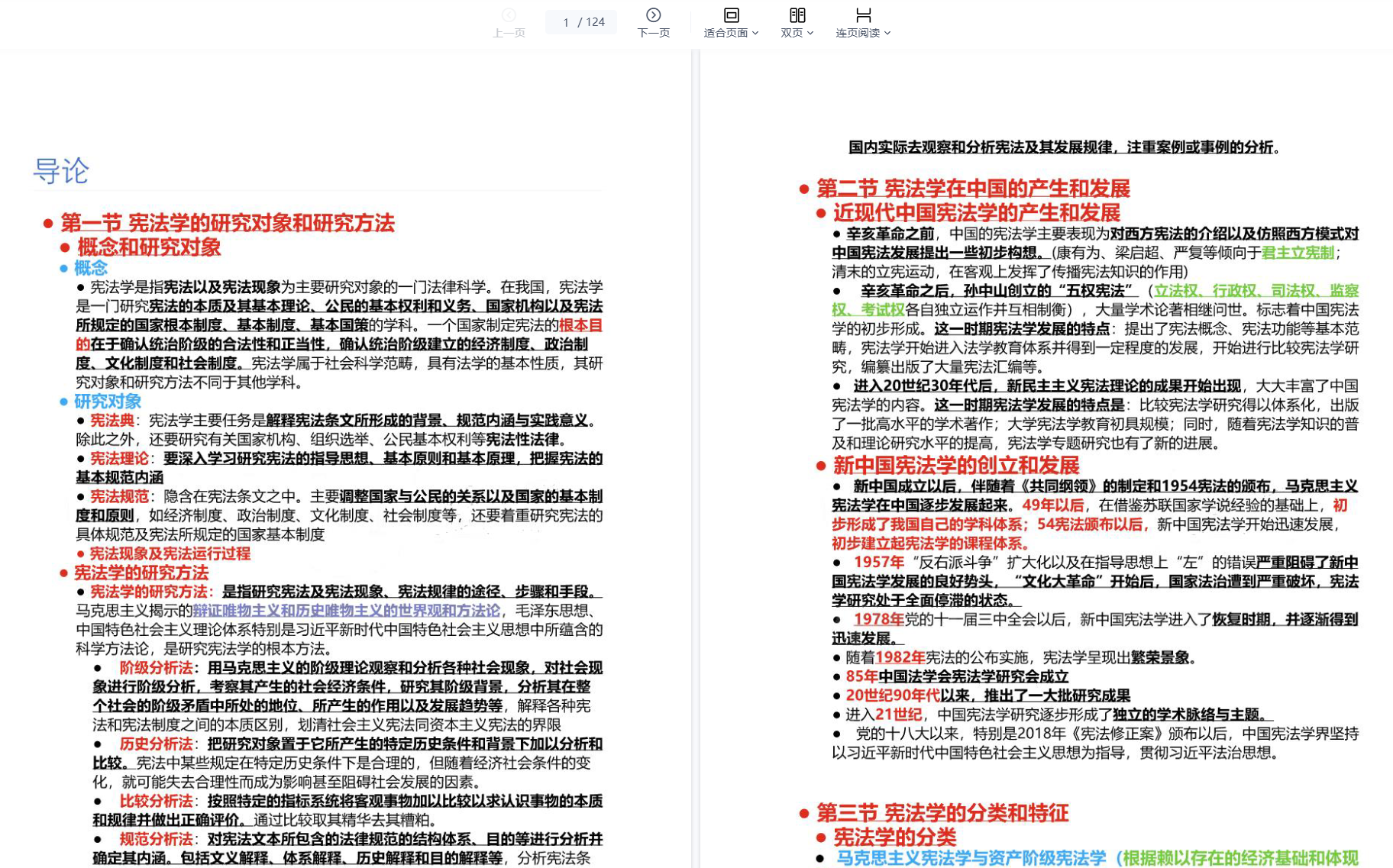The image size is (1393, 868).
Task: Click the continuous reading icon
Action: point(863,15)
